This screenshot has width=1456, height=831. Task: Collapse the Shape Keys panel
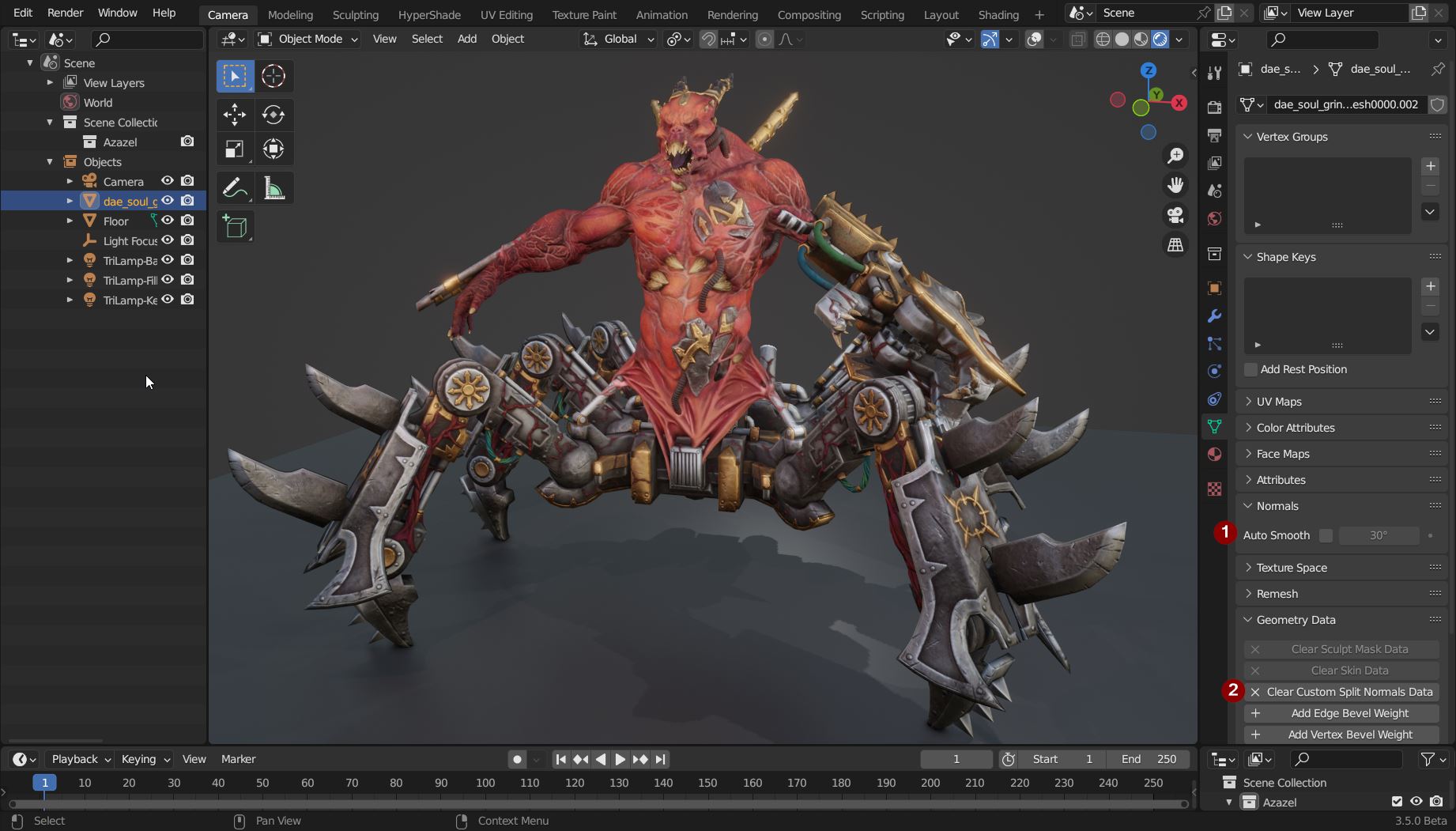[x=1248, y=257]
